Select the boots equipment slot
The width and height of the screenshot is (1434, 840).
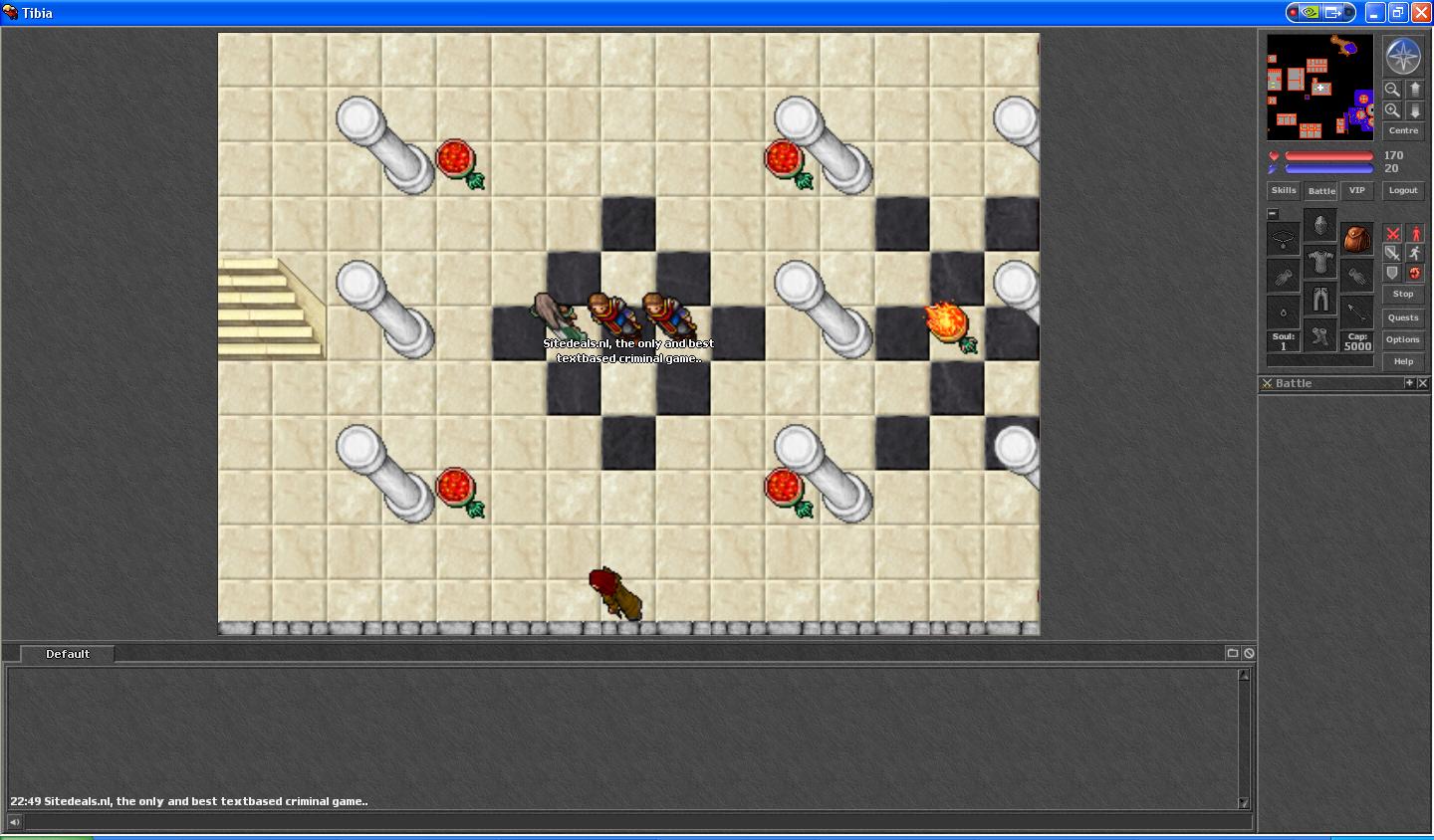point(1320,335)
